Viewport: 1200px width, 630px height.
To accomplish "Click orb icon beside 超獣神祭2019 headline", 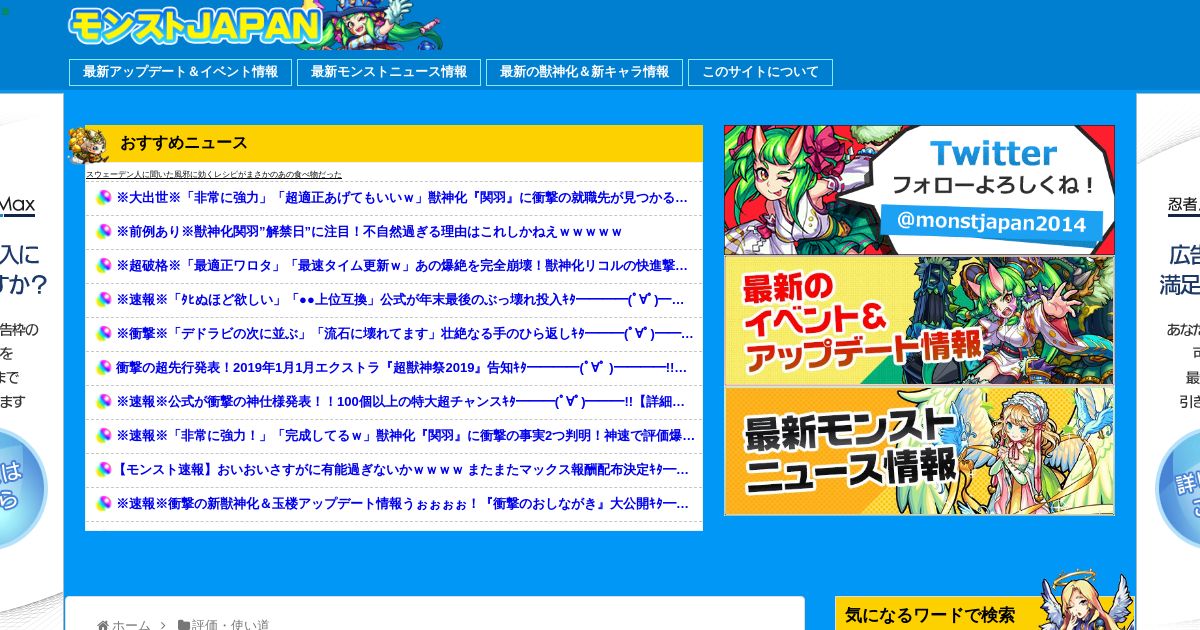I will click(103, 368).
